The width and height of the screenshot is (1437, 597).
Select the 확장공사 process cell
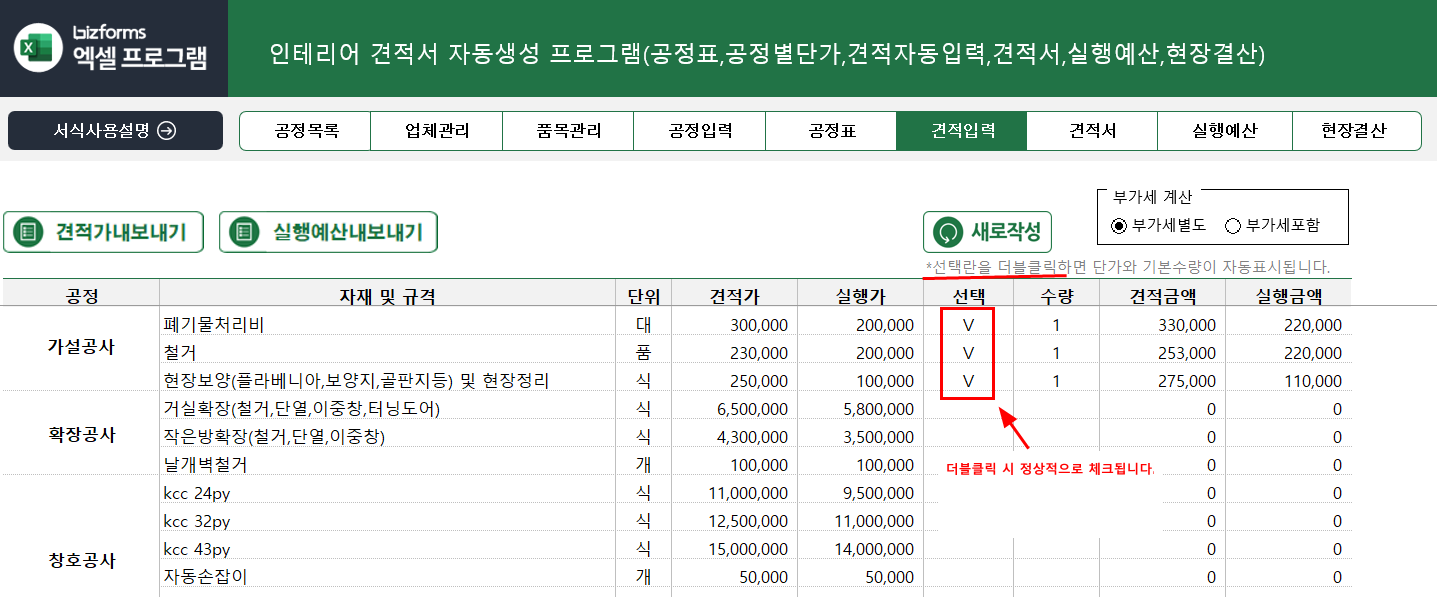(81, 435)
